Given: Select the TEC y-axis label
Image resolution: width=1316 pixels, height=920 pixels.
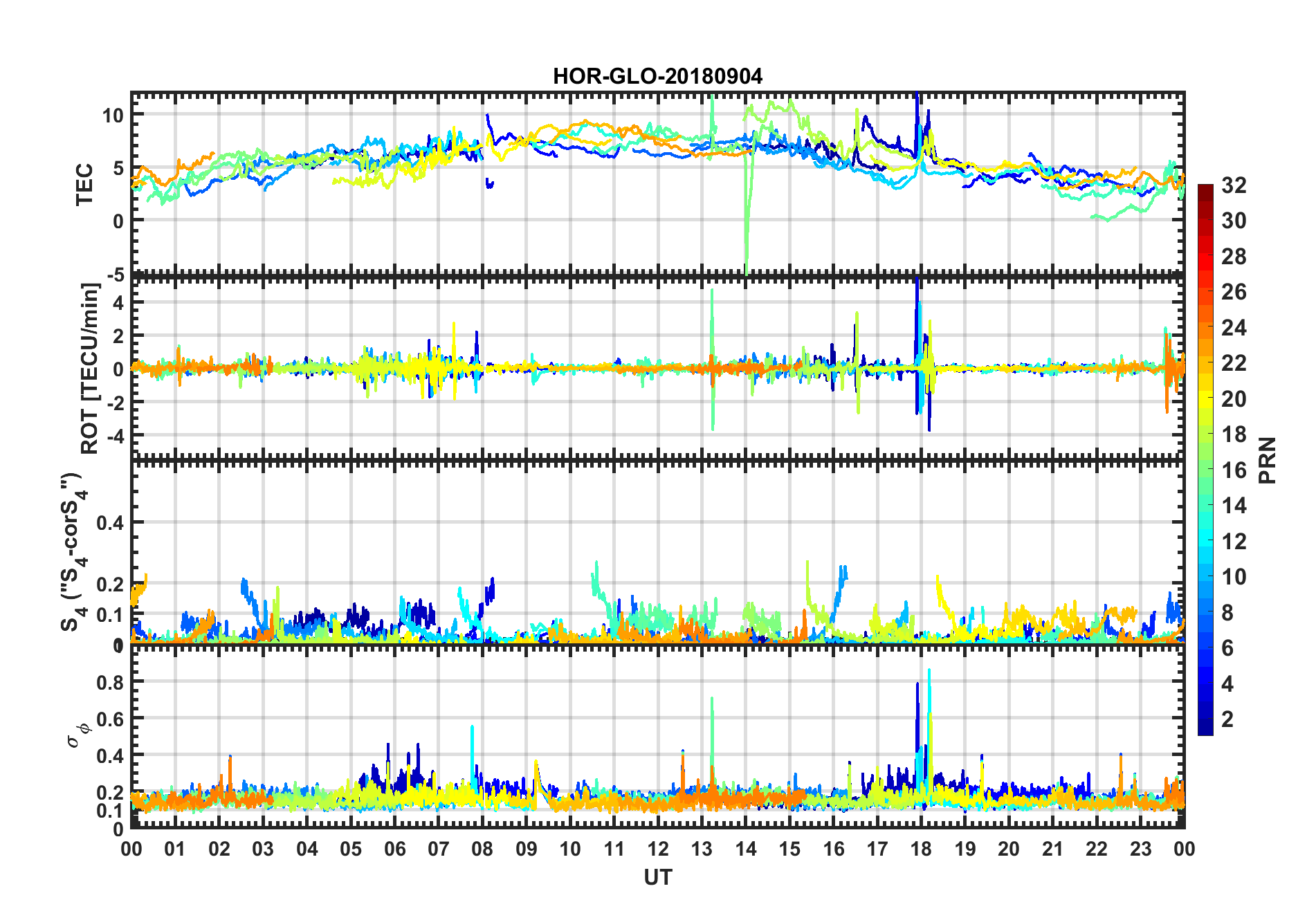Looking at the screenshot, I should (x=84, y=185).
